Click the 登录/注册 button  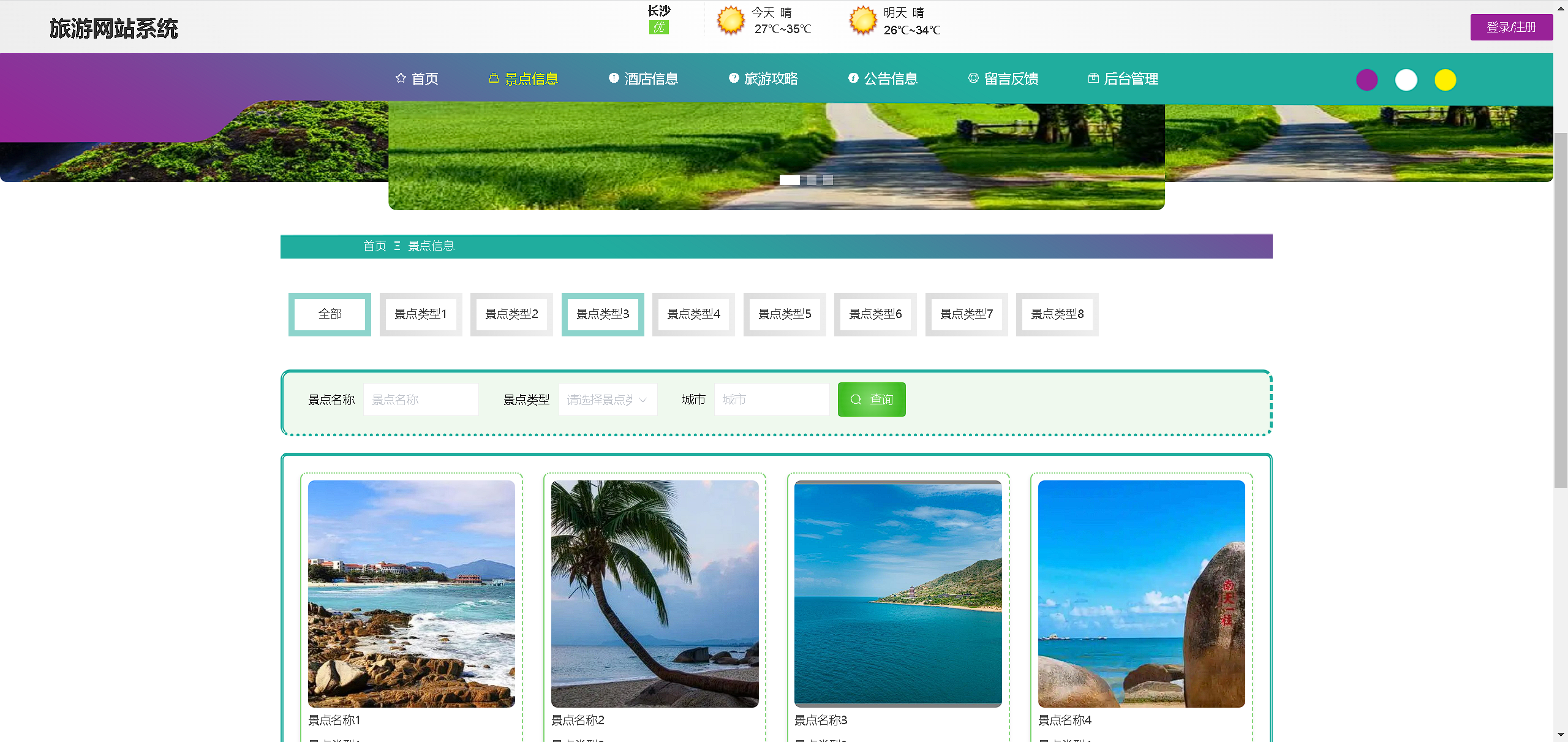(1511, 27)
